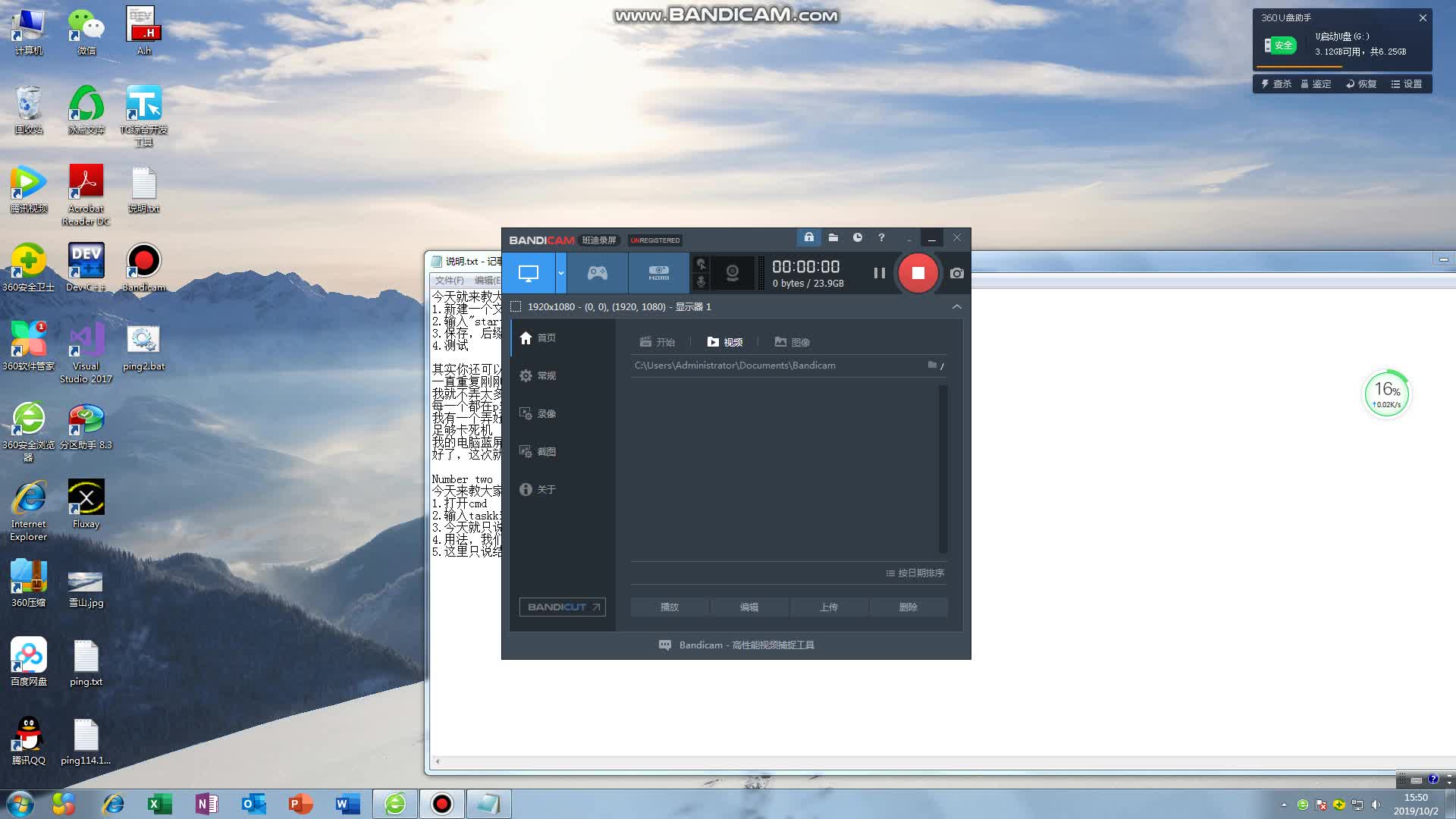The image size is (1456, 819).
Task: Open 文件(F) menu in Notepad
Action: pyautogui.click(x=449, y=281)
